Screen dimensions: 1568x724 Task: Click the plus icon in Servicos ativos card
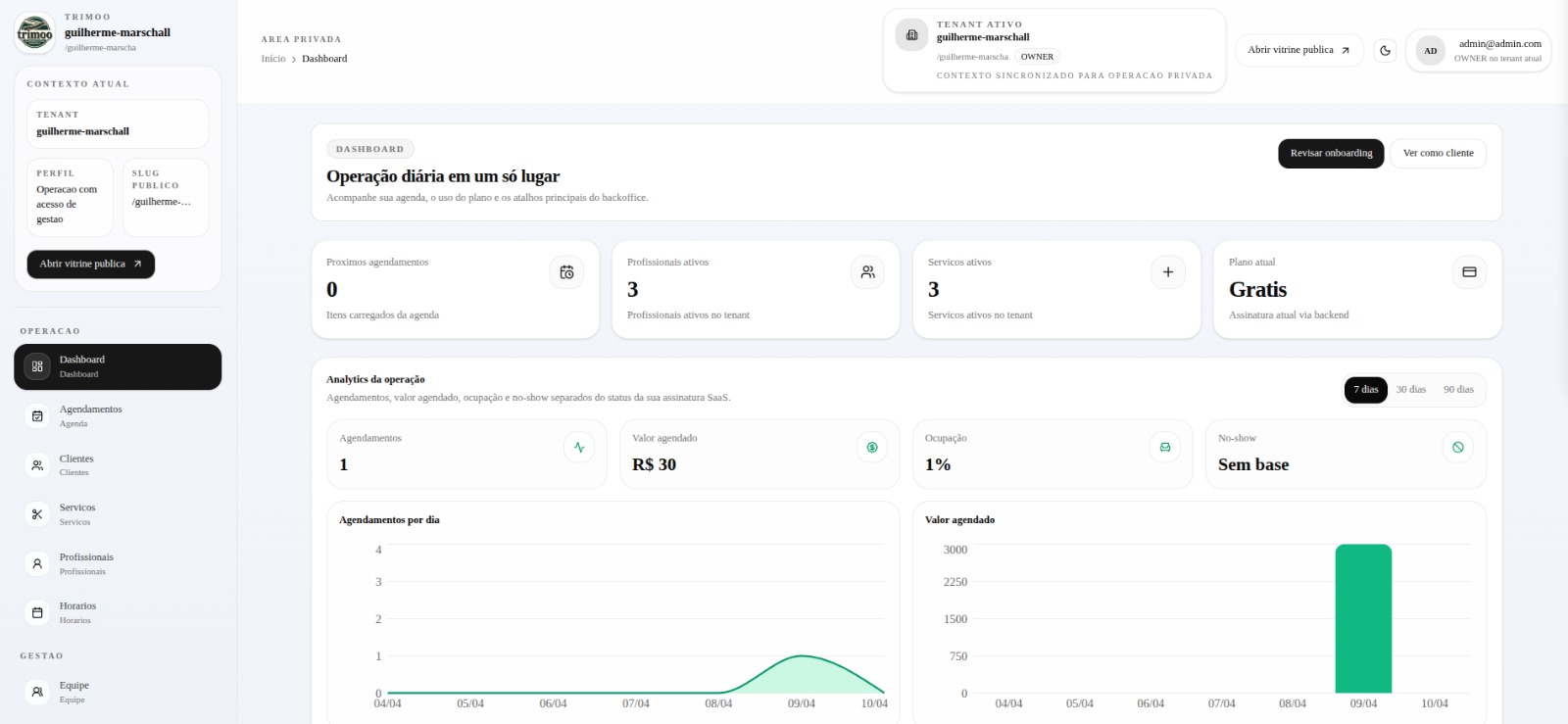pyautogui.click(x=1167, y=272)
